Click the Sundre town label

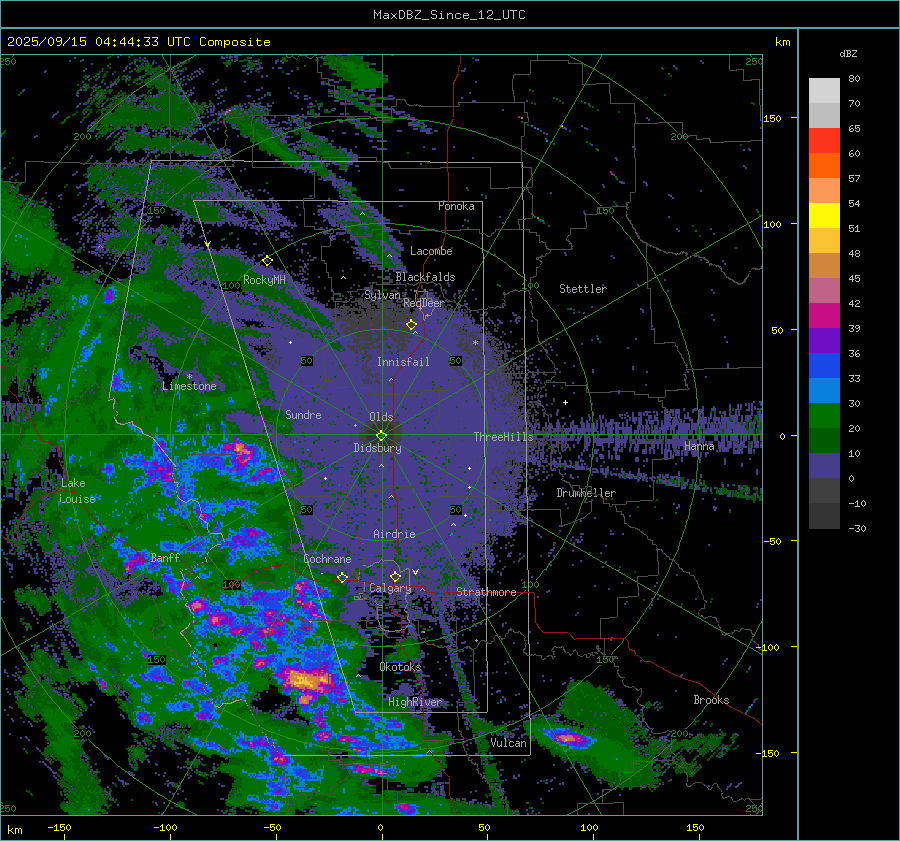point(303,414)
